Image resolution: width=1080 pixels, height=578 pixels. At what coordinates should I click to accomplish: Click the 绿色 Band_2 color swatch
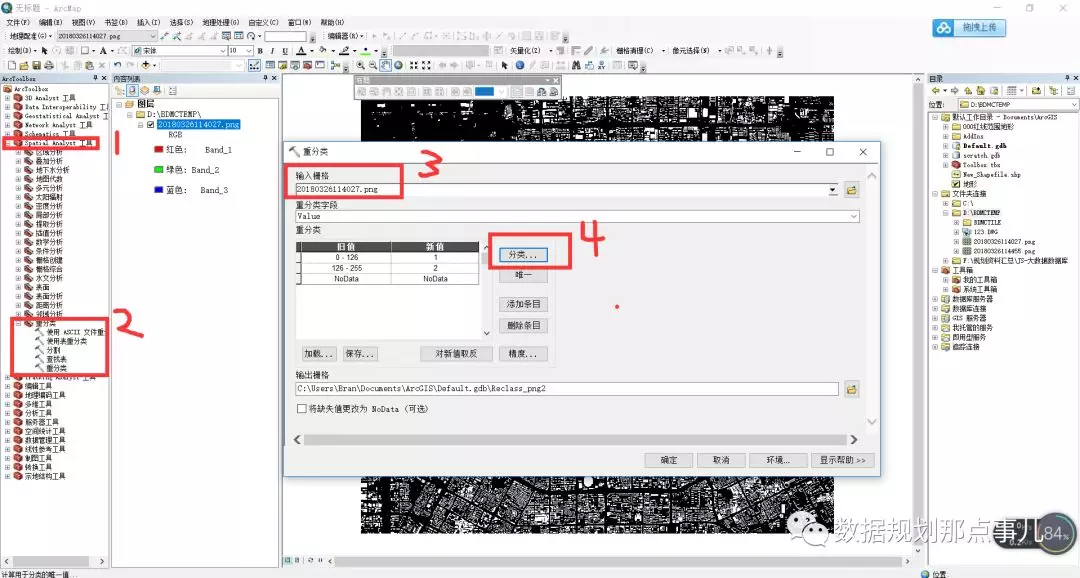pos(158,169)
